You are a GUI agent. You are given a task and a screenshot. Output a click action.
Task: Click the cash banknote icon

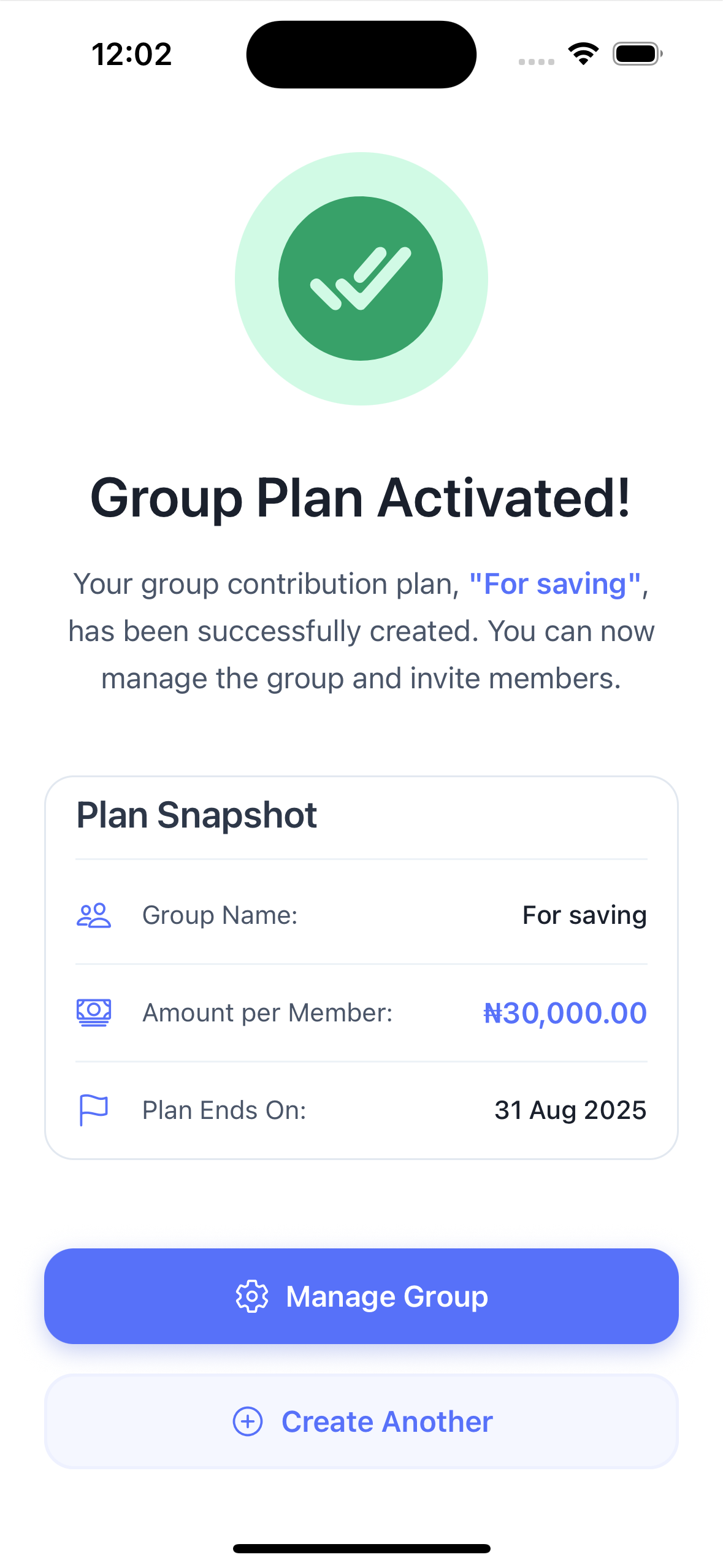click(x=93, y=1012)
